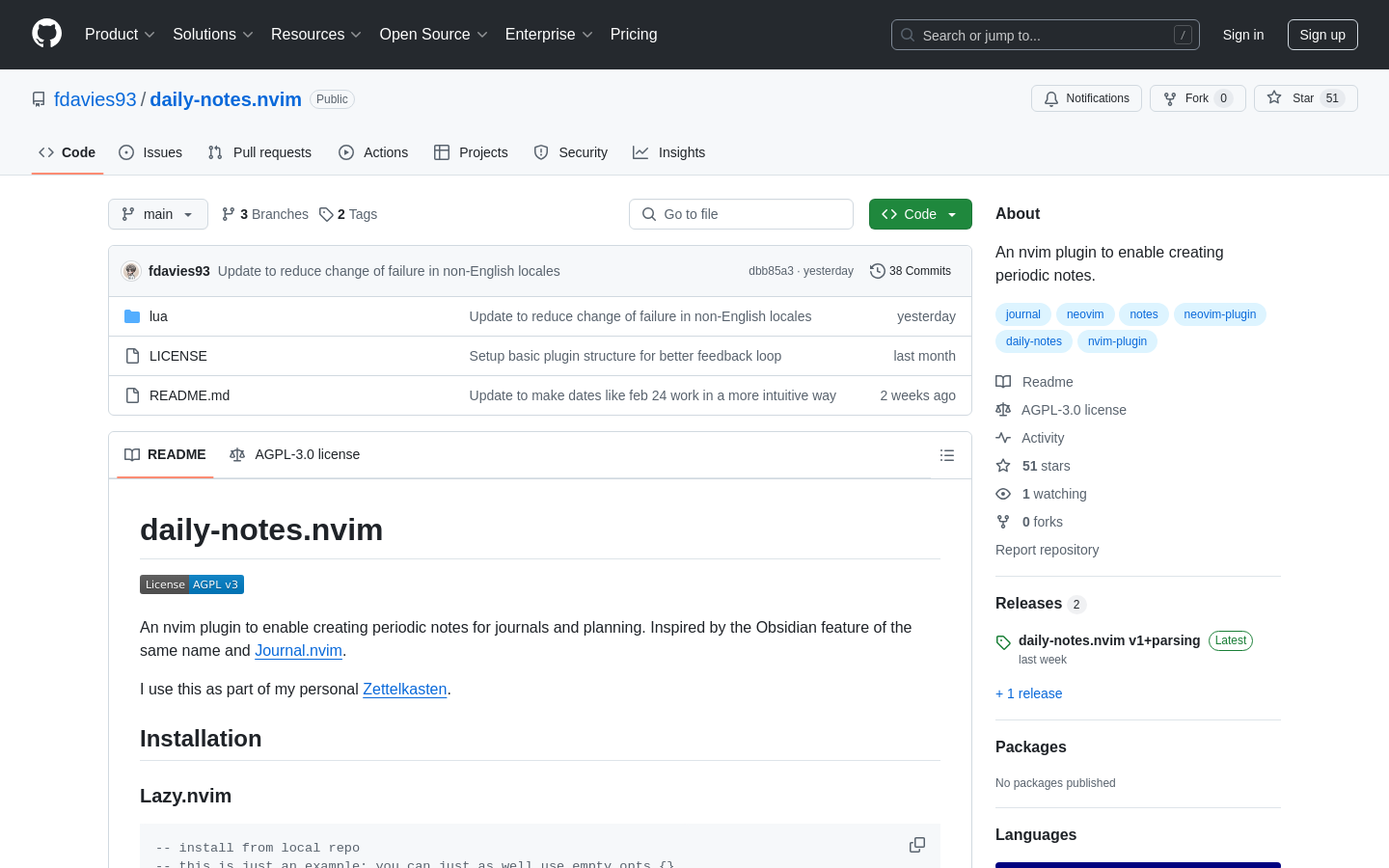This screenshot has width=1389, height=868.
Task: Open the fdavies93 owner link
Action: pos(95,99)
